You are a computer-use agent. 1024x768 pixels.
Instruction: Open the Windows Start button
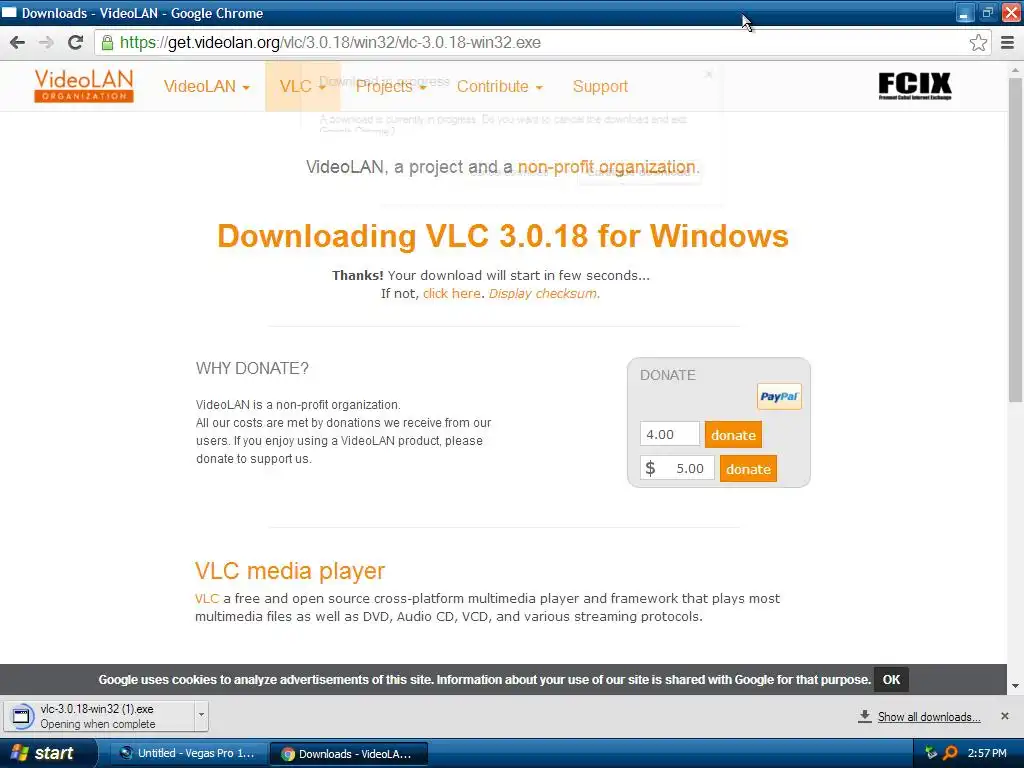click(x=47, y=753)
